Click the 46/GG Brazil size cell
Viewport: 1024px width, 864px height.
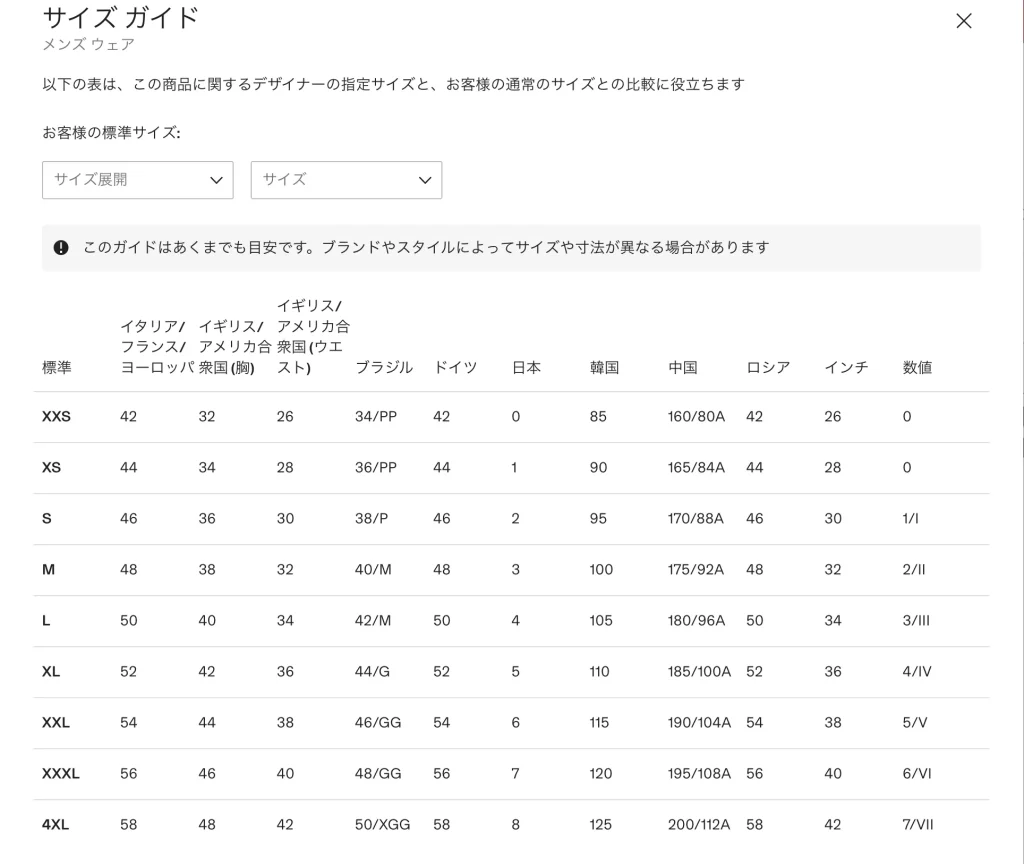click(x=378, y=722)
